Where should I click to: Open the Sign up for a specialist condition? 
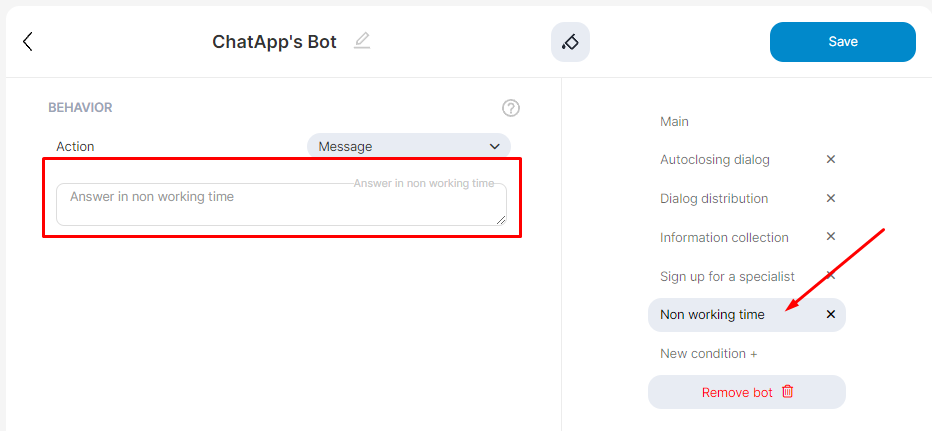coord(727,276)
